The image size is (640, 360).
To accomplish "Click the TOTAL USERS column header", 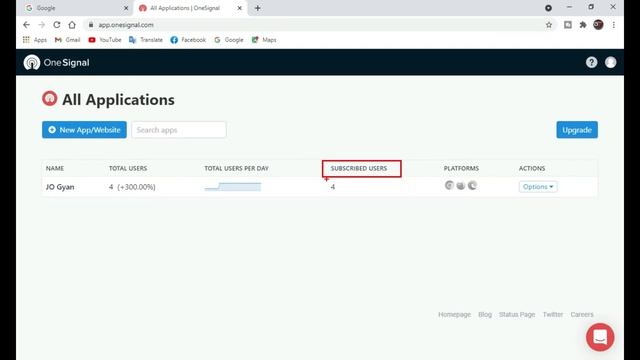I will (x=128, y=168).
